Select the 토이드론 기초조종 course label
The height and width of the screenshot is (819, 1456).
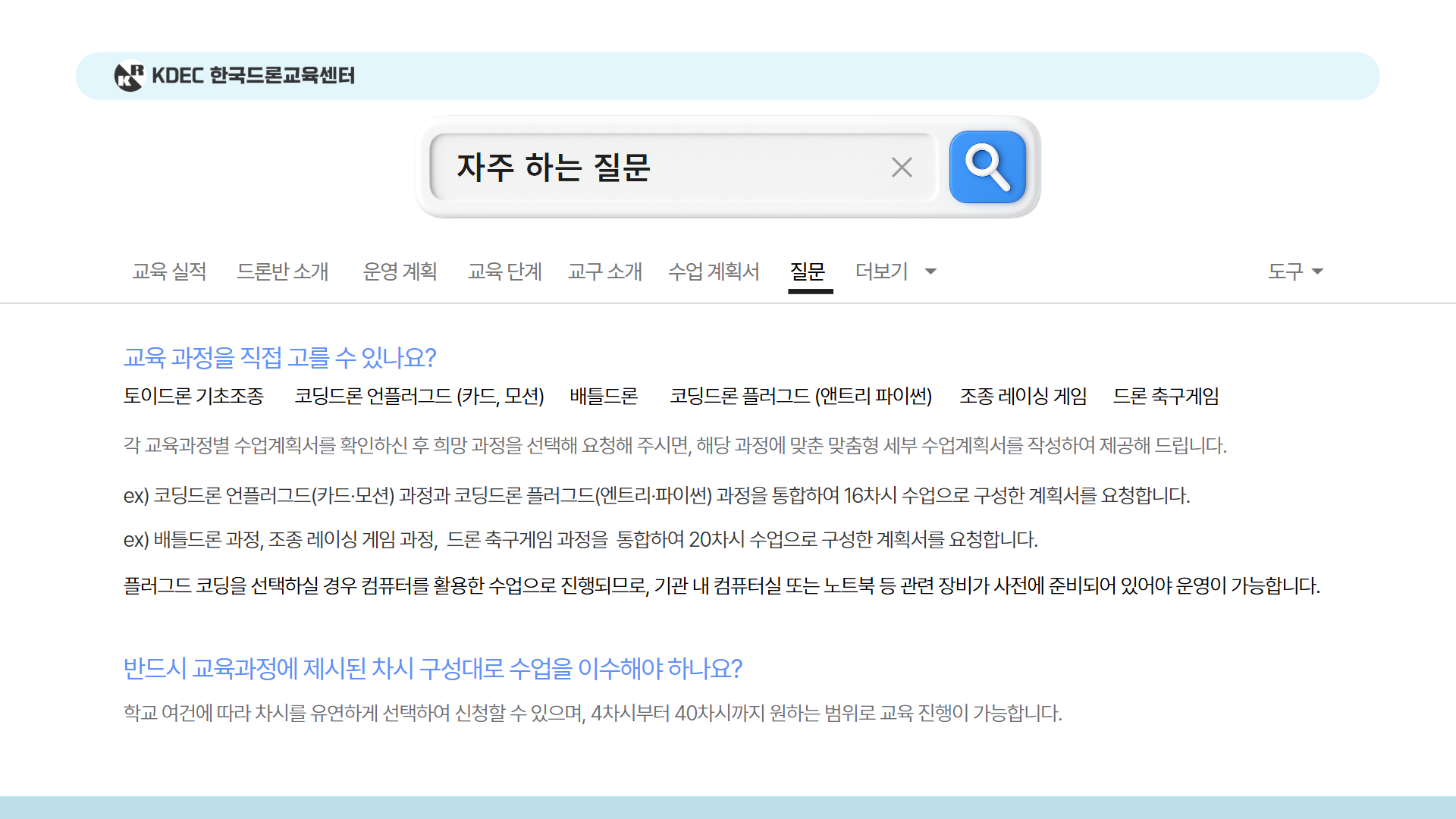tap(193, 397)
